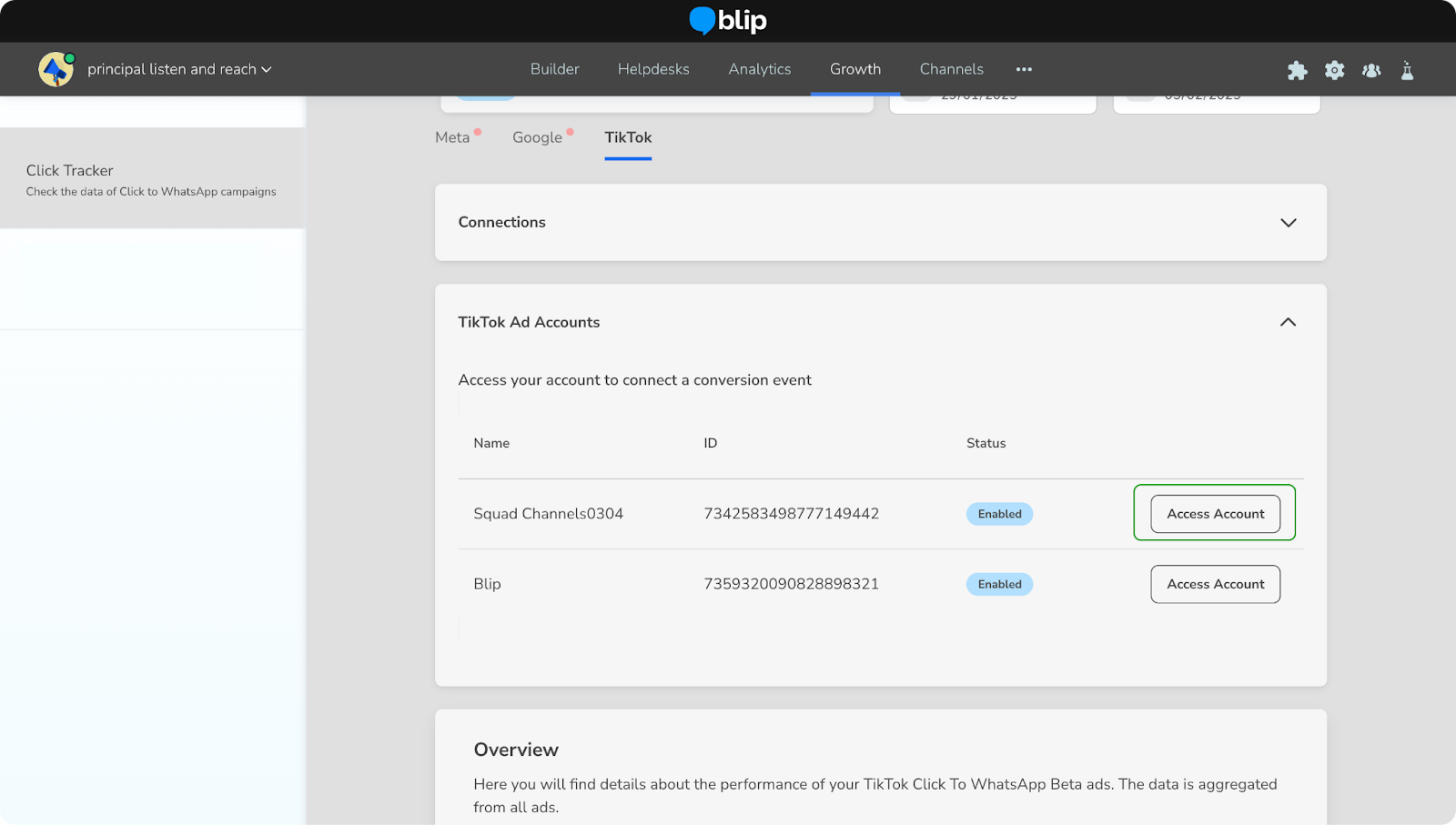The width and height of the screenshot is (1456, 825).
Task: Switch to the Meta tab
Action: click(452, 137)
